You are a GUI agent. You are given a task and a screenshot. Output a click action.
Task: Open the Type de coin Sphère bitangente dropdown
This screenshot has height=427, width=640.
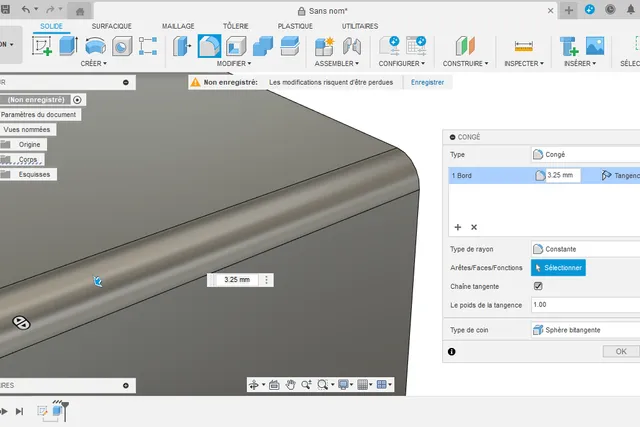coord(586,330)
